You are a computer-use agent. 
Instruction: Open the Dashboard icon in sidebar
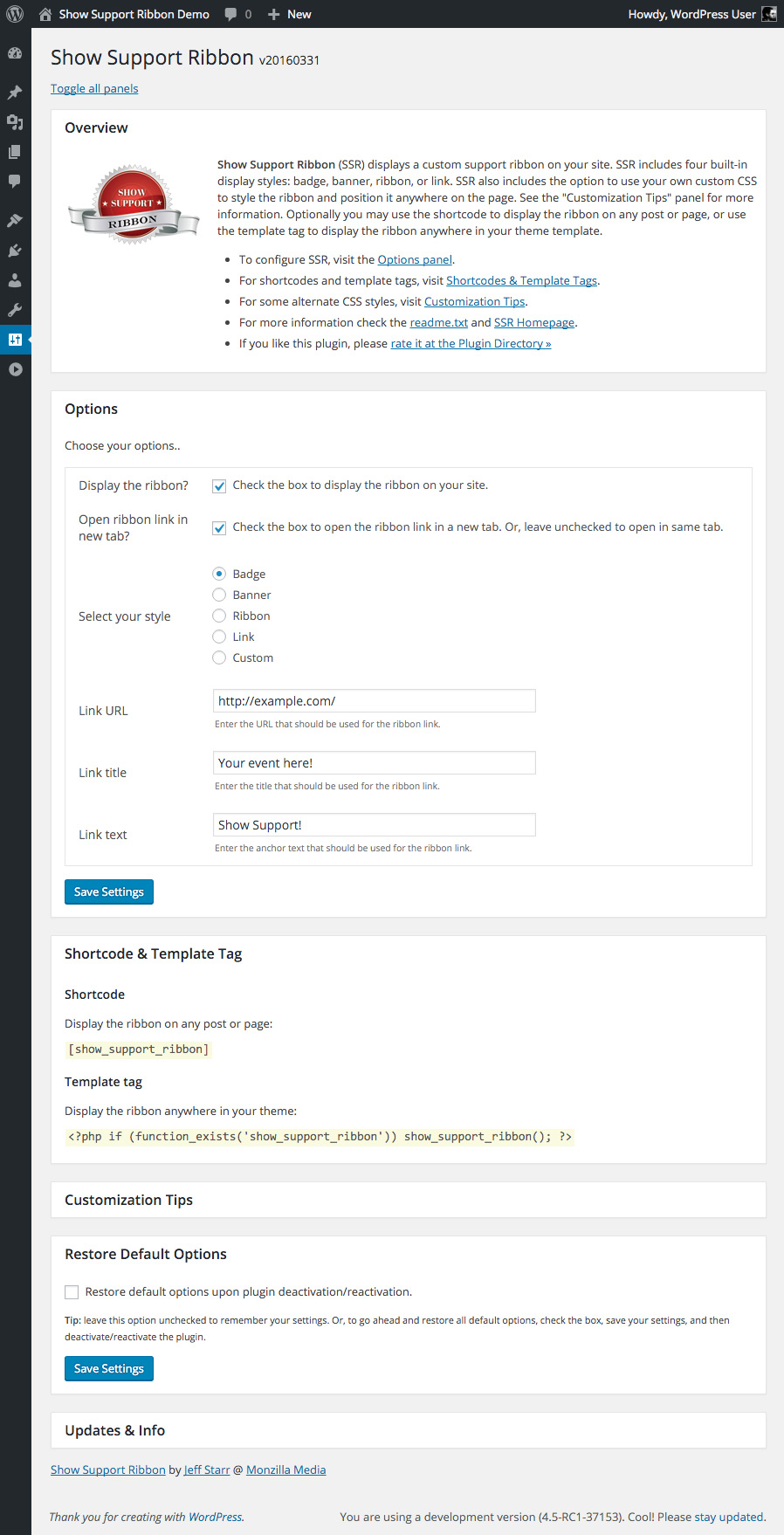pyautogui.click(x=15, y=53)
